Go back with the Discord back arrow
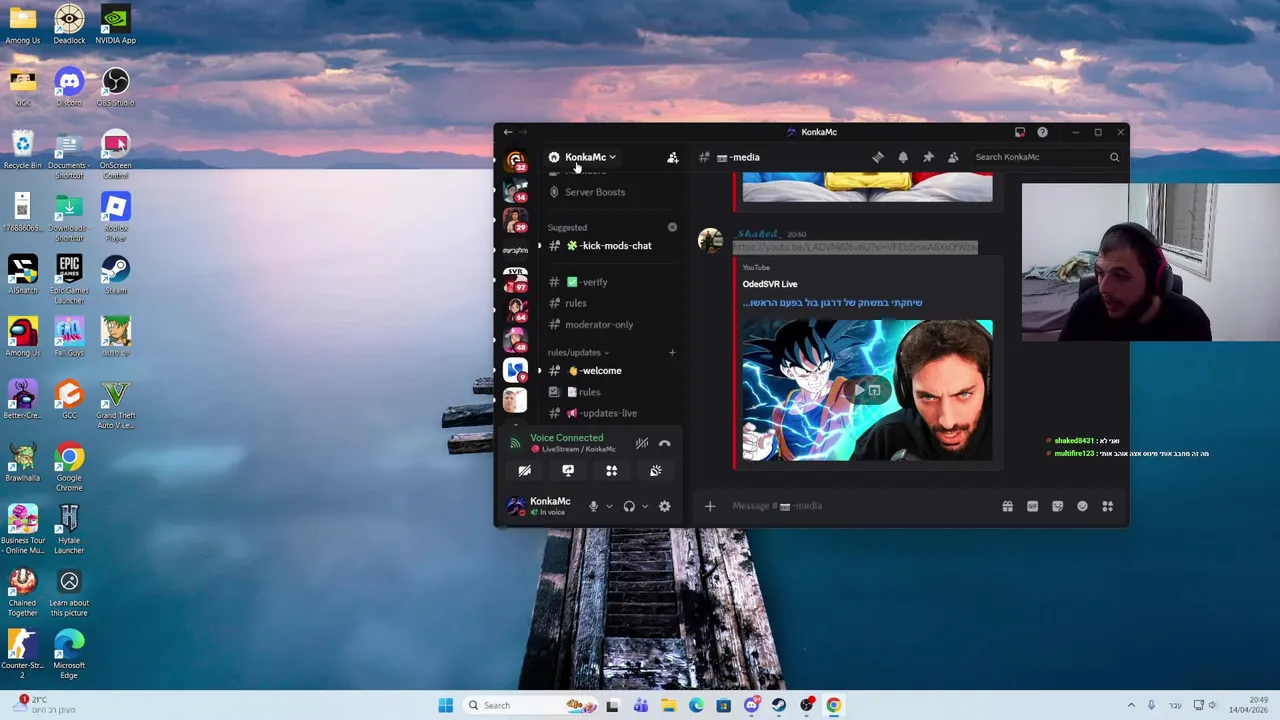The height and width of the screenshot is (720, 1280). pyautogui.click(x=508, y=132)
